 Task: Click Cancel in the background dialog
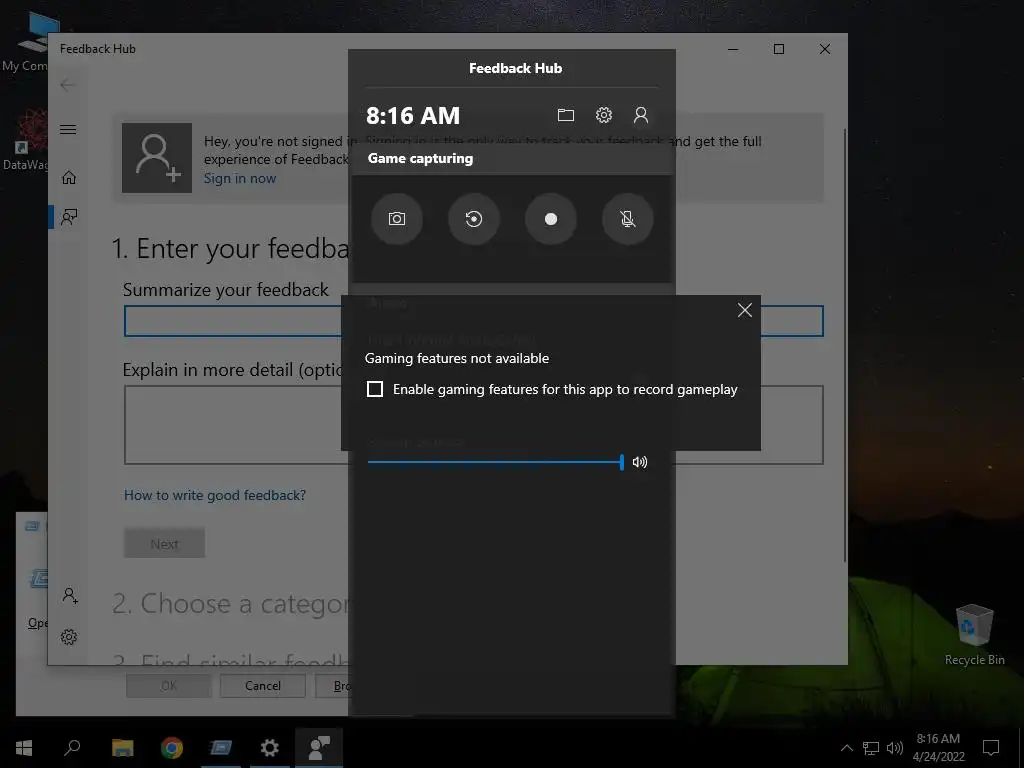pyautogui.click(x=263, y=686)
